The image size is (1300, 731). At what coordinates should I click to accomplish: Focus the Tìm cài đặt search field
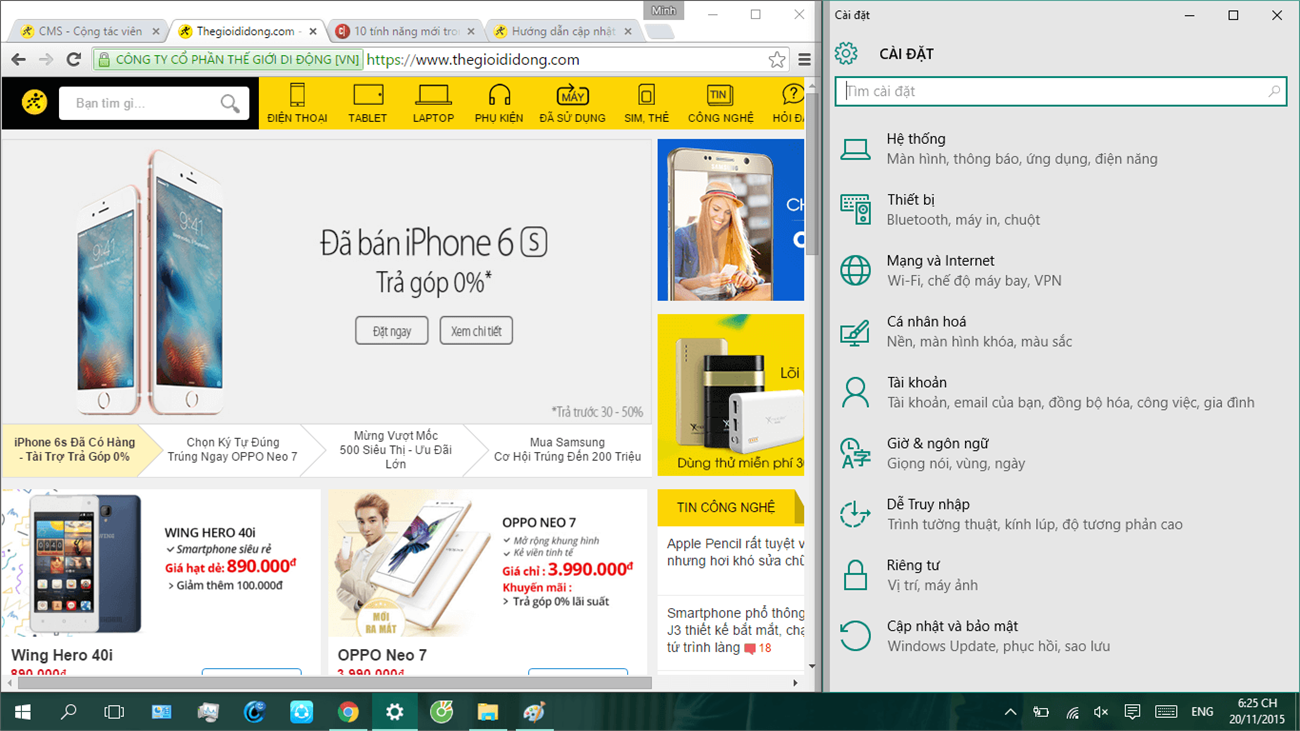coord(1061,91)
